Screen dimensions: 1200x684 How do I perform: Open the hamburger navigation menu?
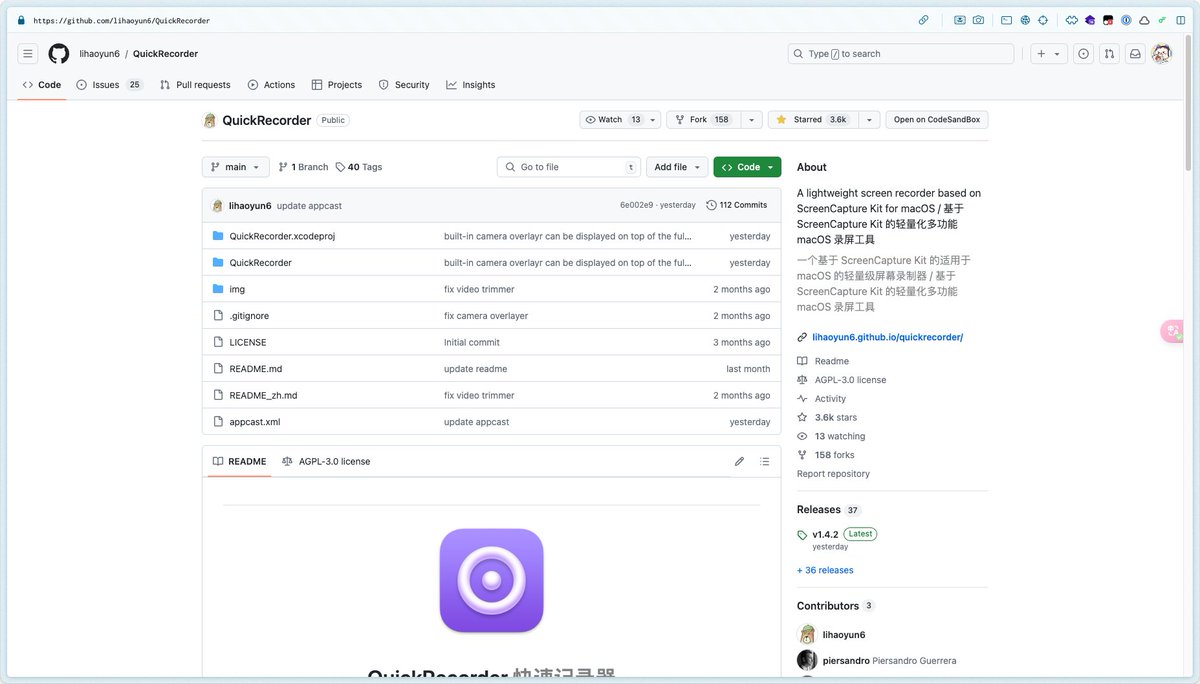(27, 52)
